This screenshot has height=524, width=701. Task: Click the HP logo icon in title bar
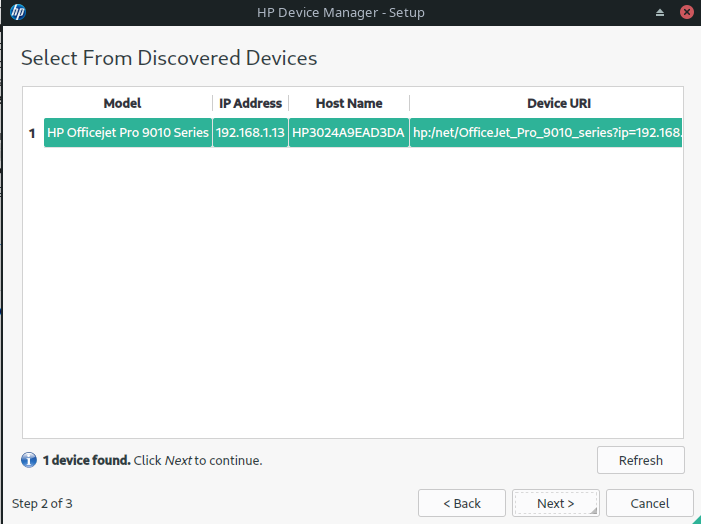[x=17, y=12]
